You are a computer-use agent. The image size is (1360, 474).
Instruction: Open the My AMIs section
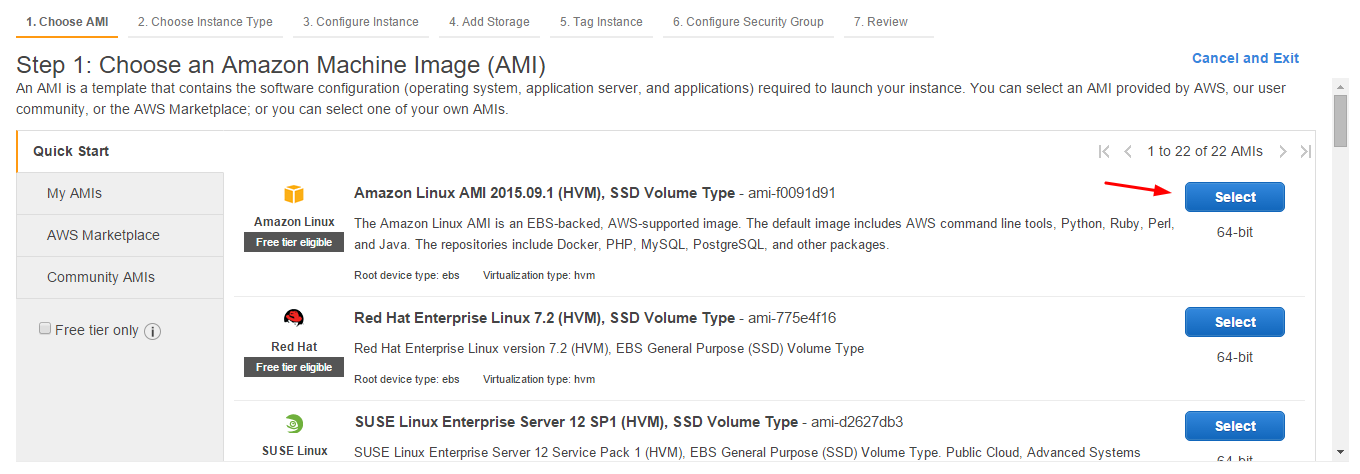click(75, 193)
